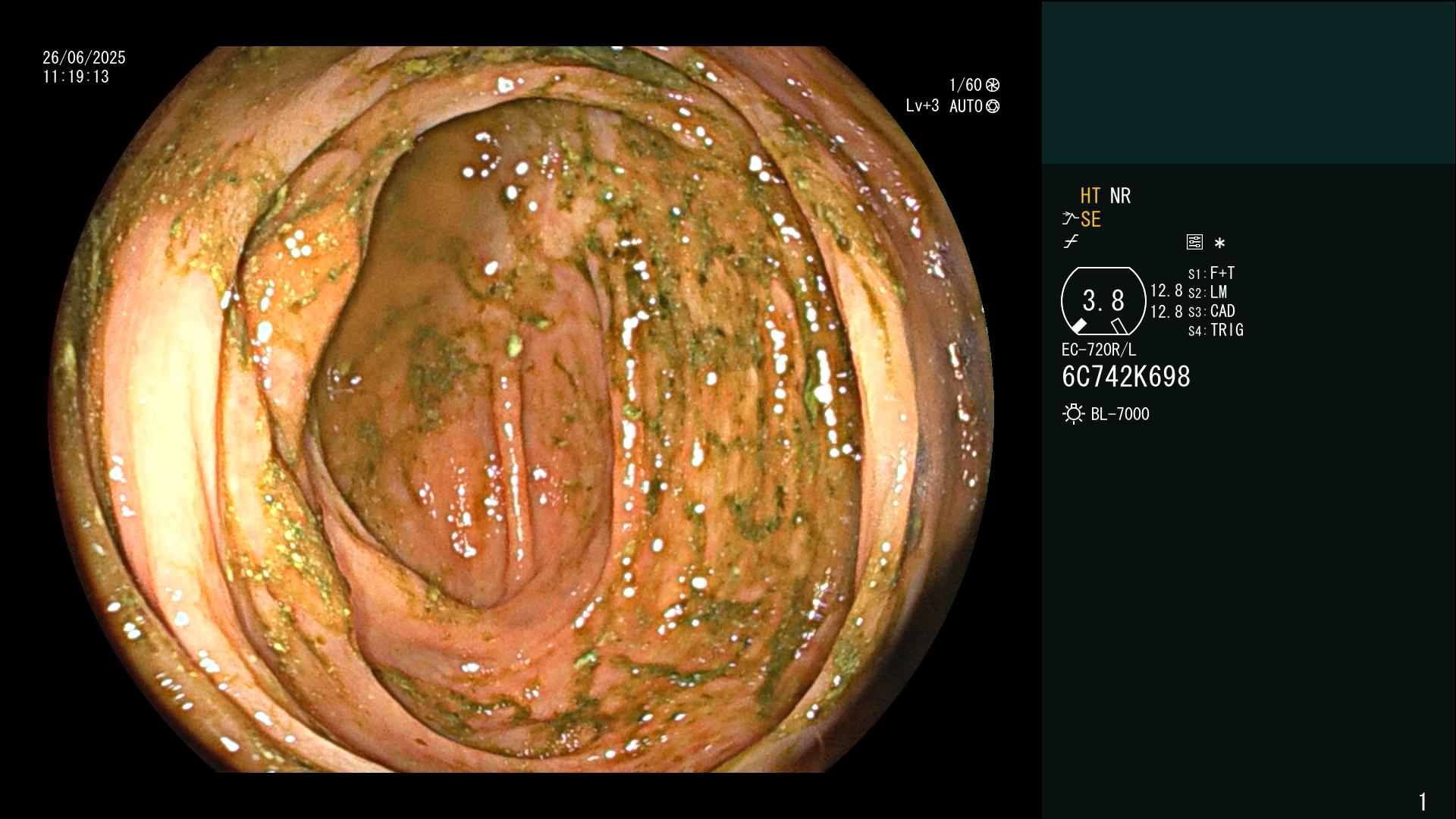The height and width of the screenshot is (819, 1456).
Task: Click the HT indicator in orange
Action: pyautogui.click(x=1090, y=196)
